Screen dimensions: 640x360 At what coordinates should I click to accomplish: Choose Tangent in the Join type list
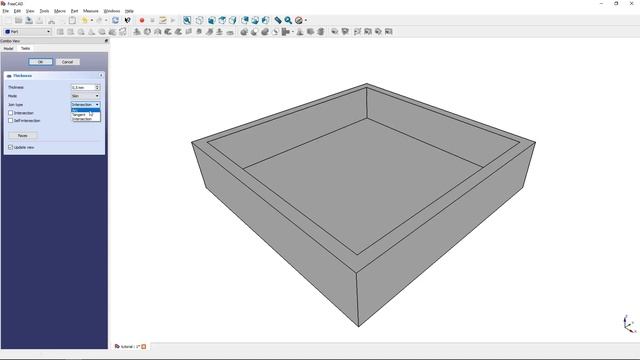pyautogui.click(x=86, y=115)
